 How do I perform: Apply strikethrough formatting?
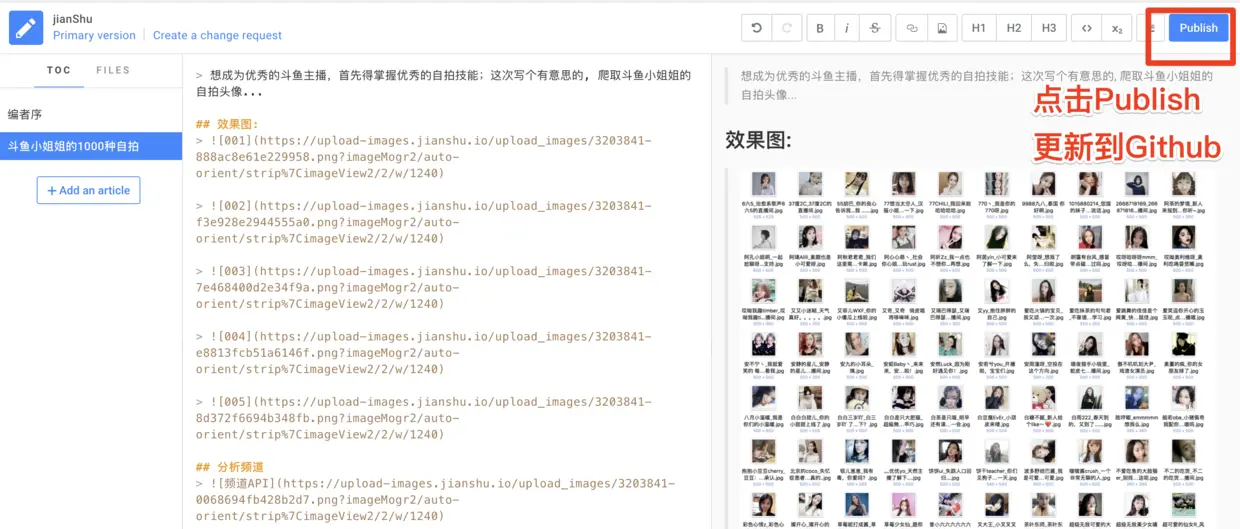click(x=875, y=28)
